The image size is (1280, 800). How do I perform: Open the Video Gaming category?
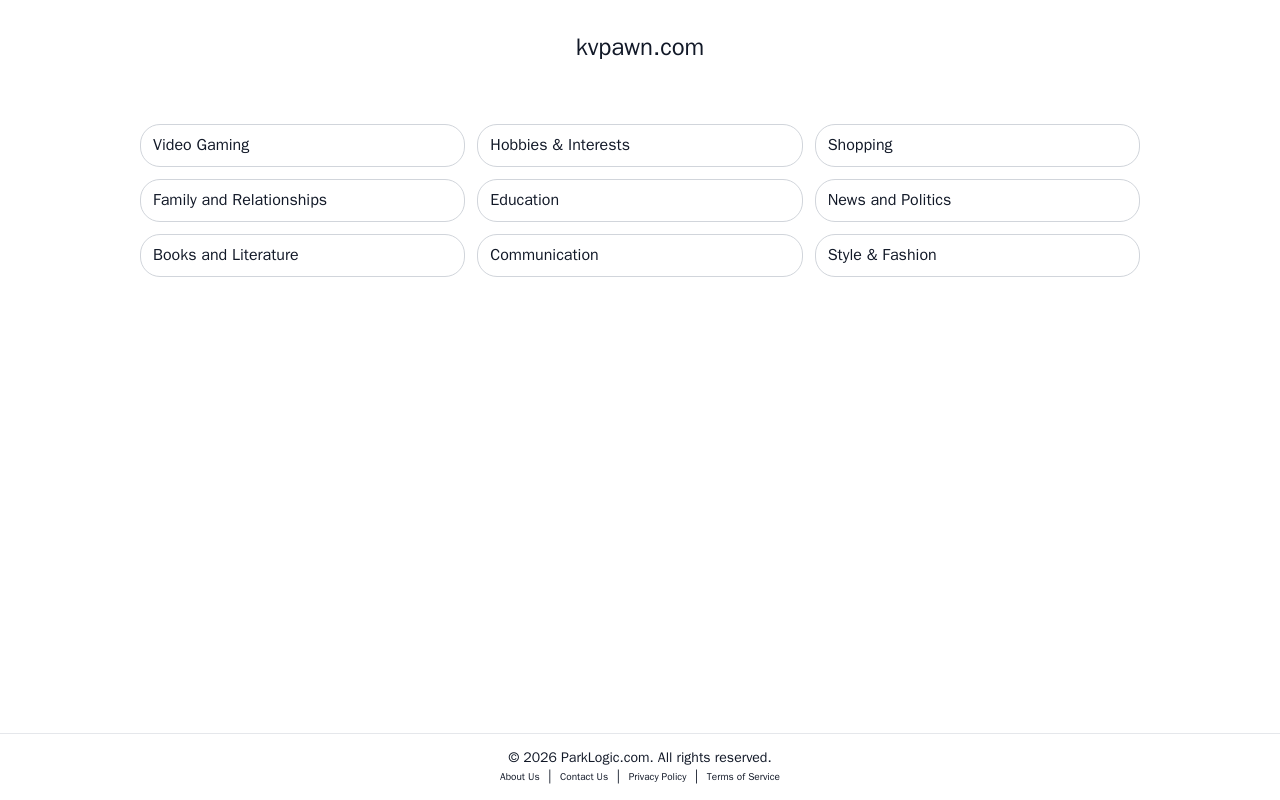click(x=302, y=145)
